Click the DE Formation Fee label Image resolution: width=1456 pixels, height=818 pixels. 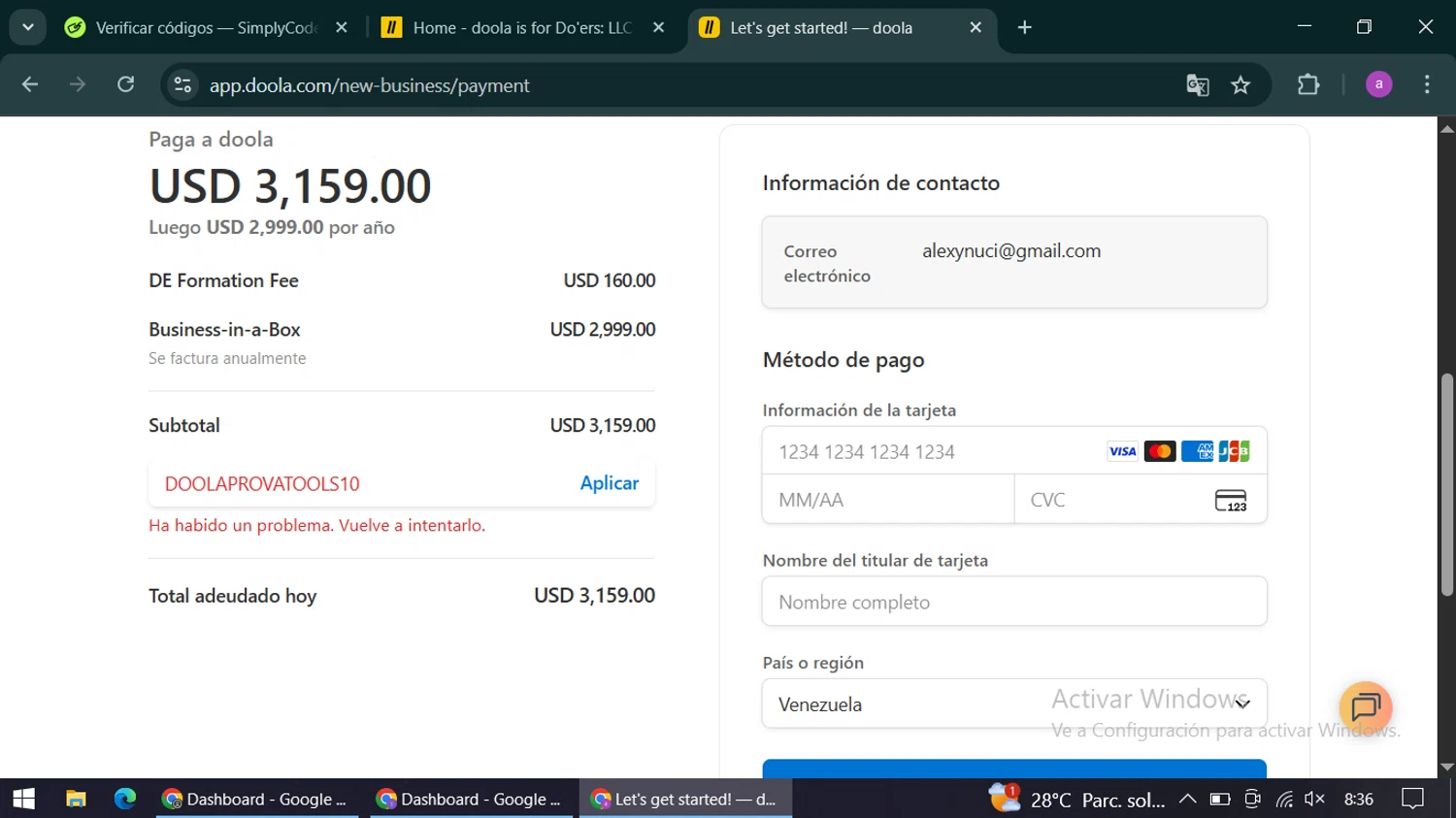(x=223, y=280)
